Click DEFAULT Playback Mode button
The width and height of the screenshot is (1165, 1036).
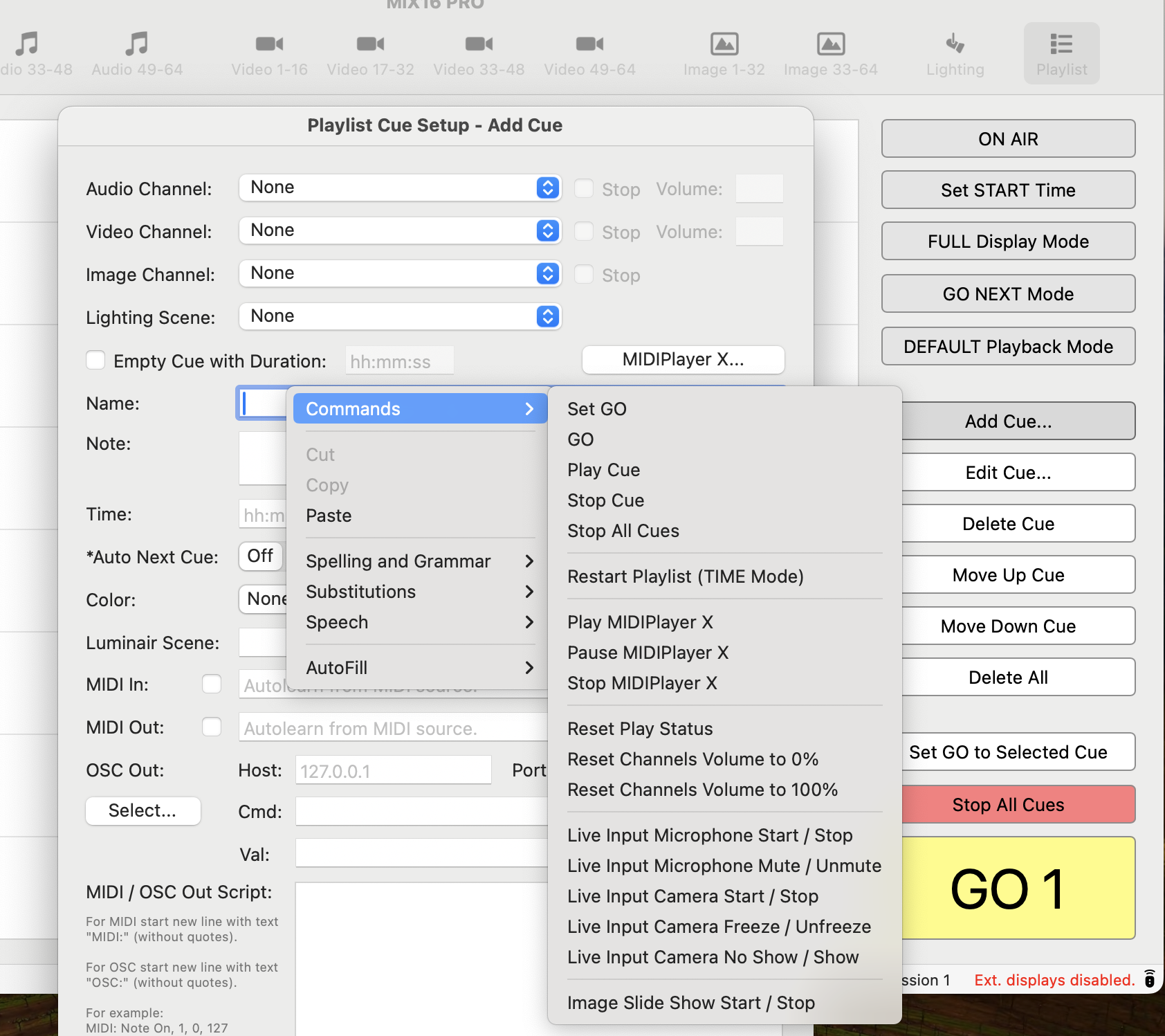pyautogui.click(x=1008, y=347)
